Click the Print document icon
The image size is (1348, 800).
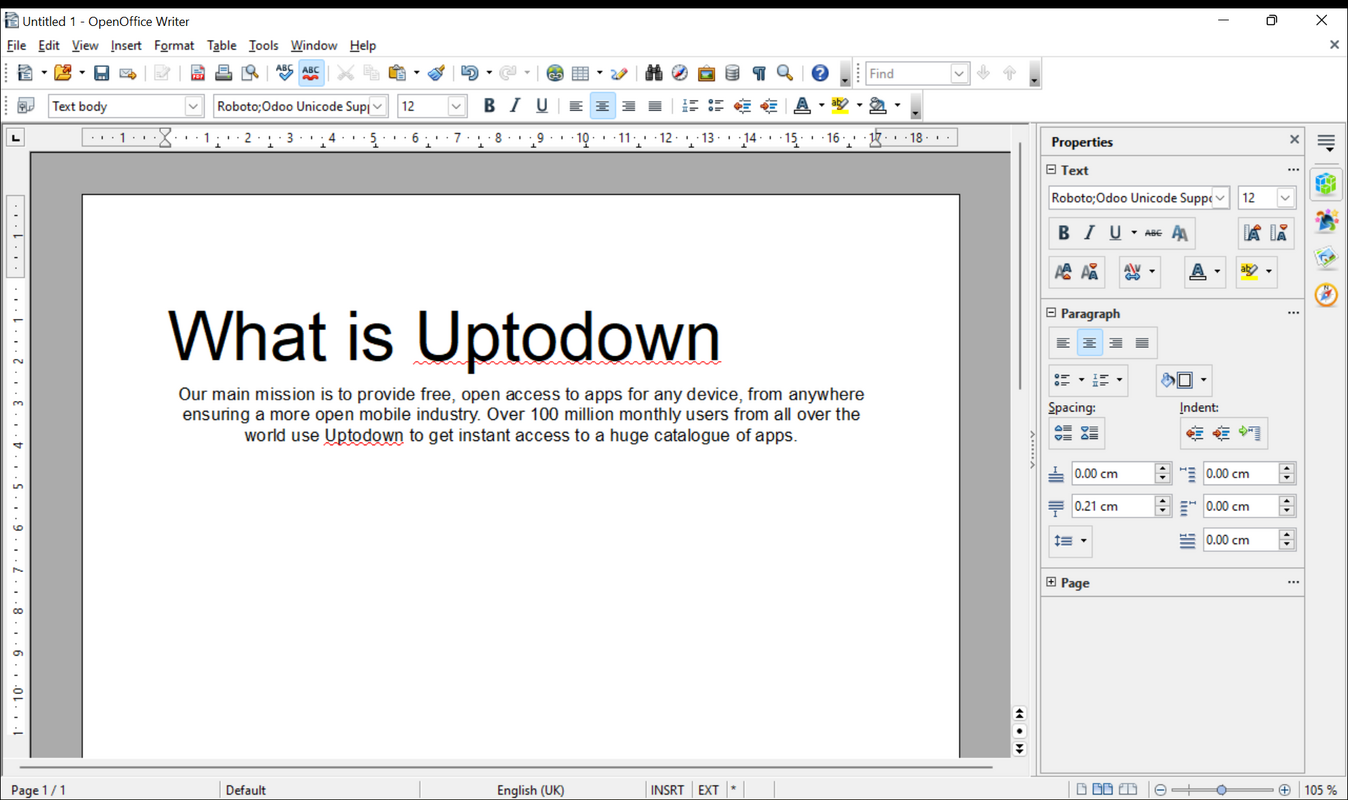(x=223, y=73)
